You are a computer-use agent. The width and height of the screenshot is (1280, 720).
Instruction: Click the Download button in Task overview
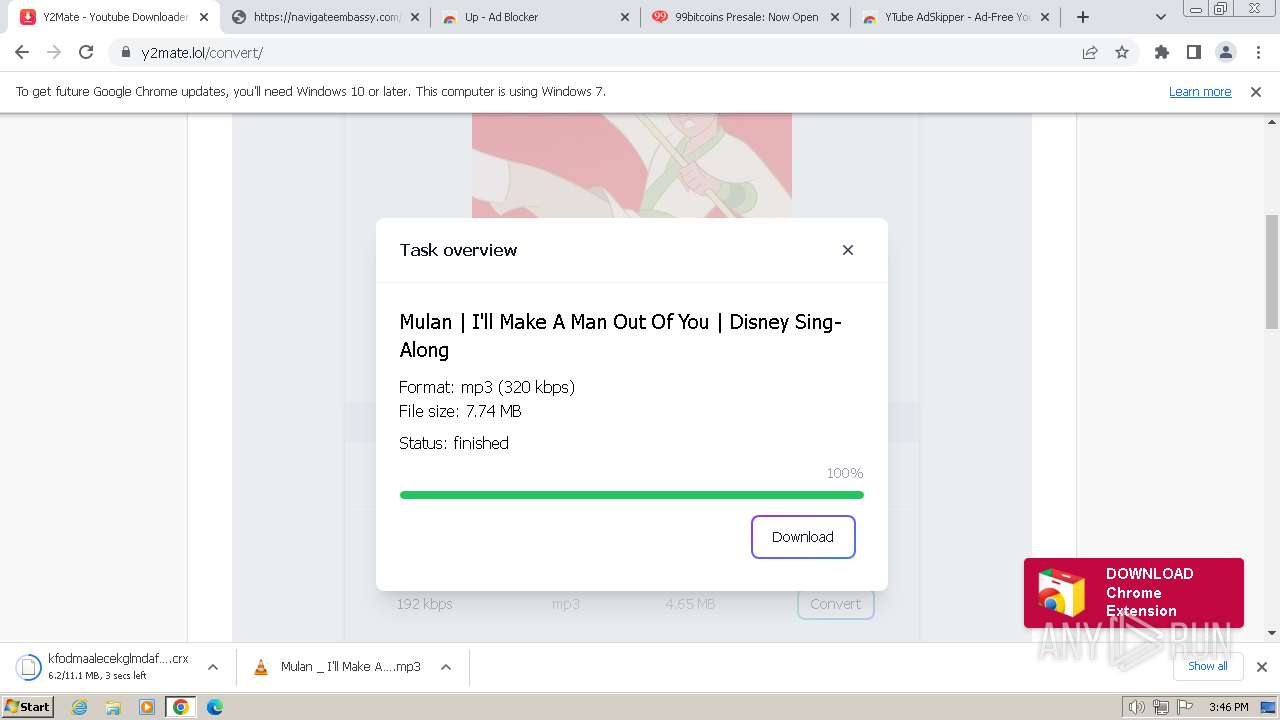[x=803, y=537]
